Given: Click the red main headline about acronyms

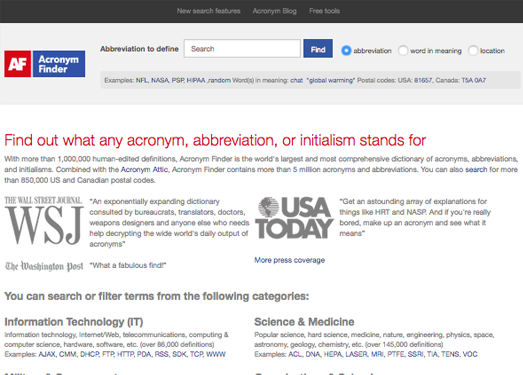Looking at the screenshot, I should tap(215, 140).
